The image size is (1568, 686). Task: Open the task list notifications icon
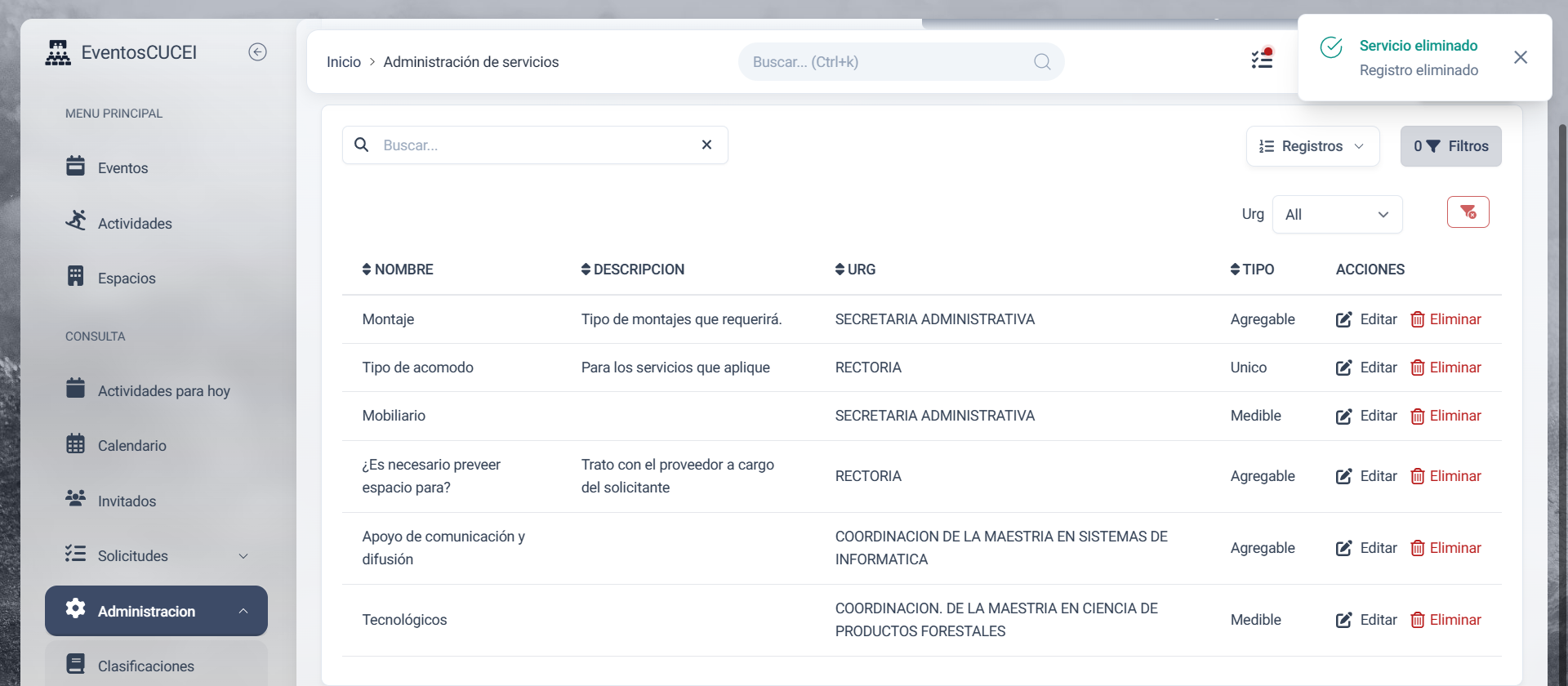(x=1263, y=59)
